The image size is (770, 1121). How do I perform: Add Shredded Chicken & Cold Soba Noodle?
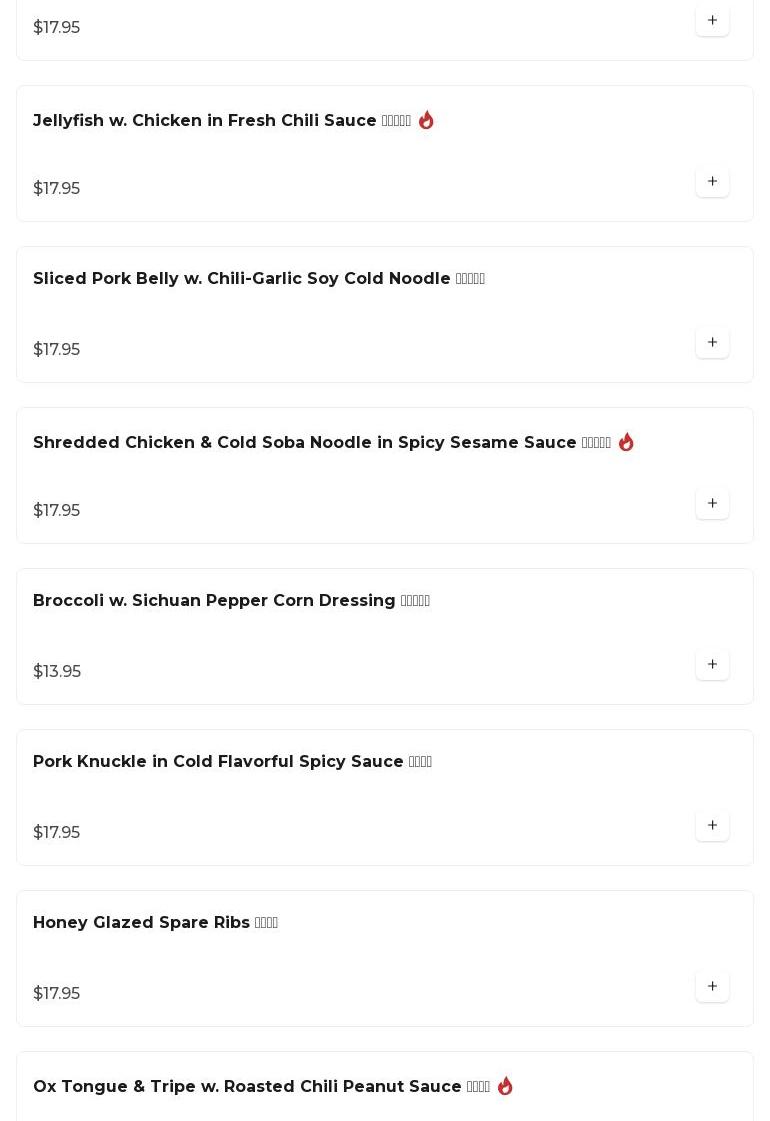(x=712, y=504)
